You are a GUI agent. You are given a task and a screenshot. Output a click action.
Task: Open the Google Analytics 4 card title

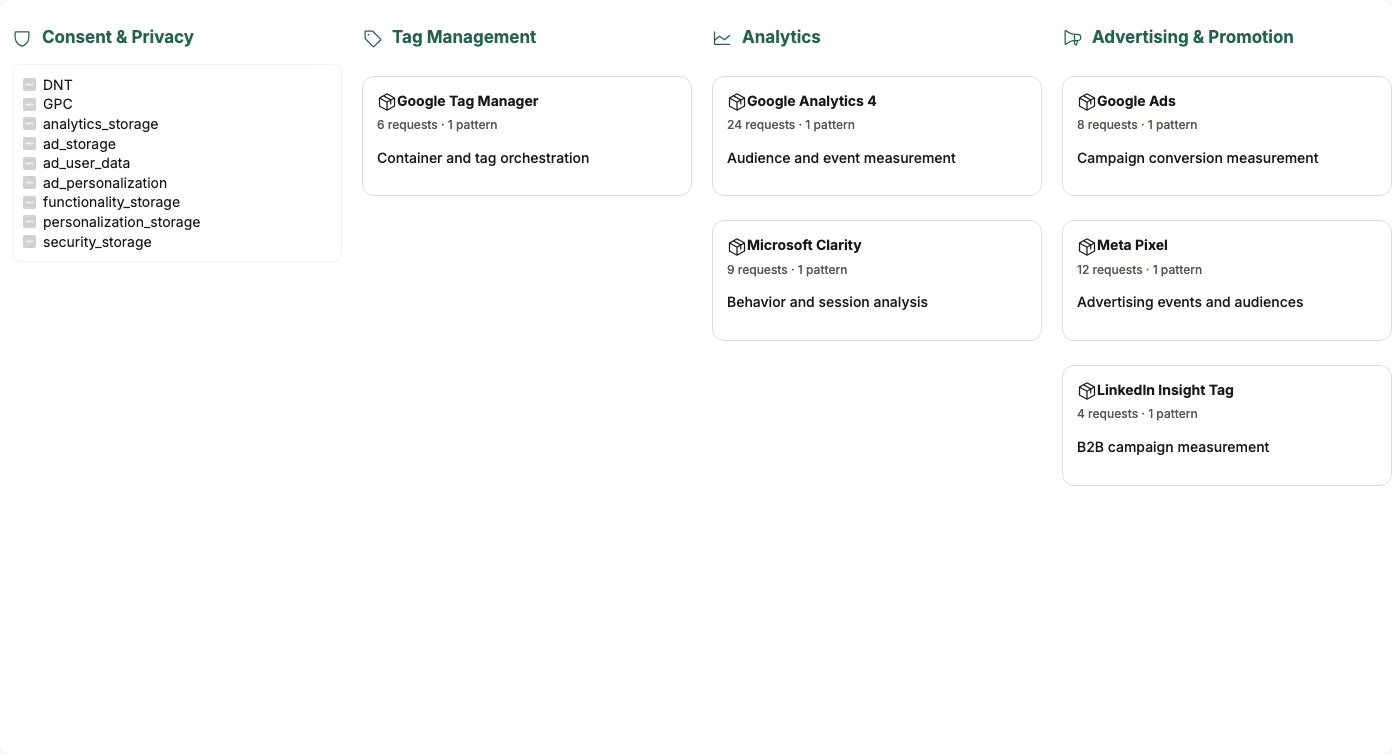pos(812,101)
